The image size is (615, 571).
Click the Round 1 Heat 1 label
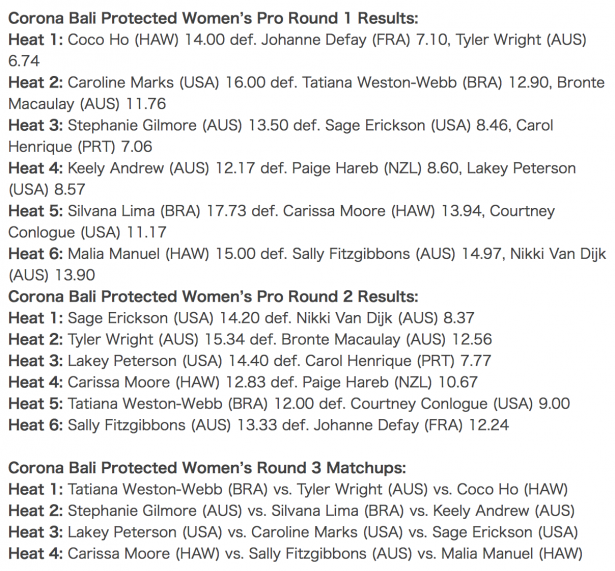[x=36, y=40]
